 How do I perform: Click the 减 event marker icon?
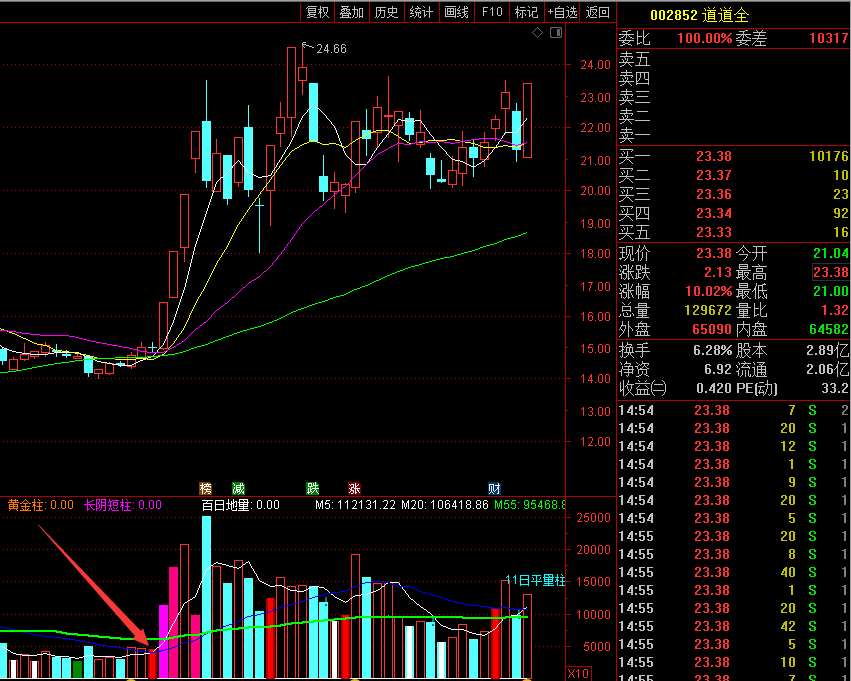click(238, 488)
